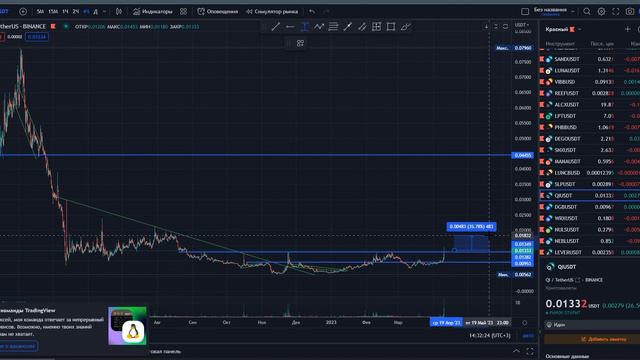Screen dimensions: 640x360
Task: Select the 5-minute timeframe
Action: pyautogui.click(x=40, y=11)
